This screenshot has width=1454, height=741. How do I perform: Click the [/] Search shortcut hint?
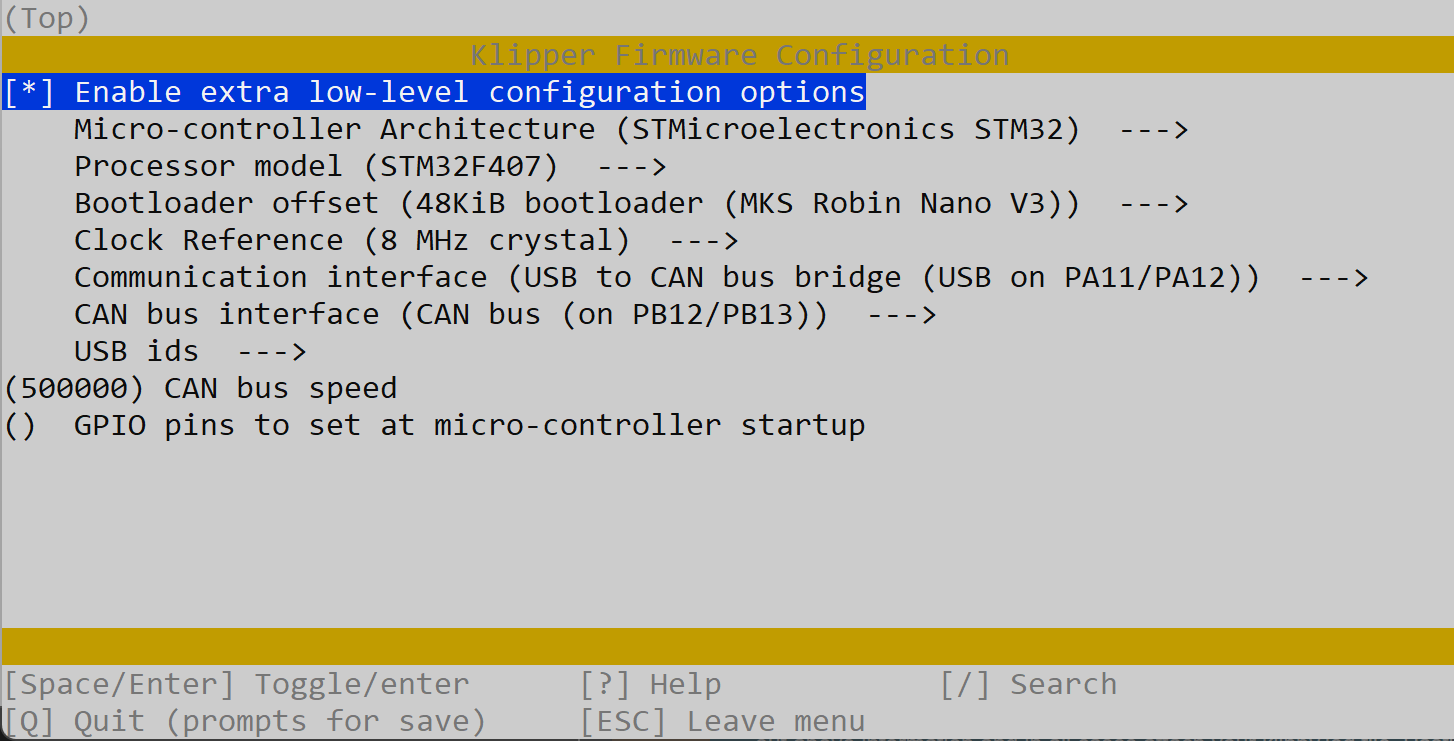[x=1028, y=685]
